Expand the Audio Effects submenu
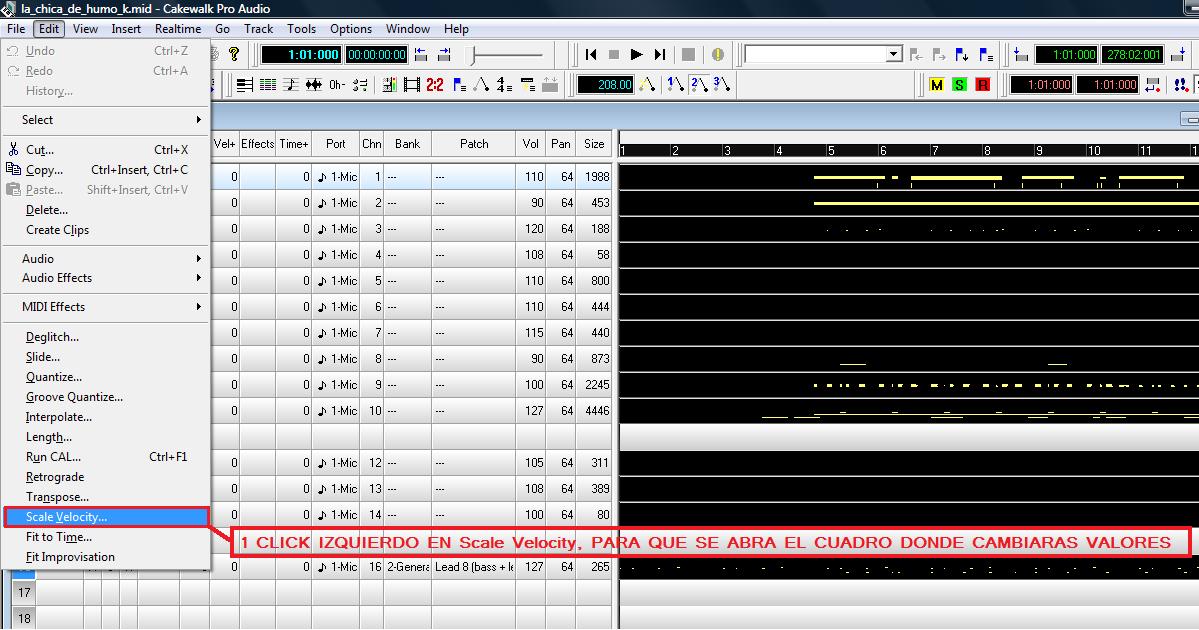Viewport: 1199px width, 630px height. tap(106, 278)
